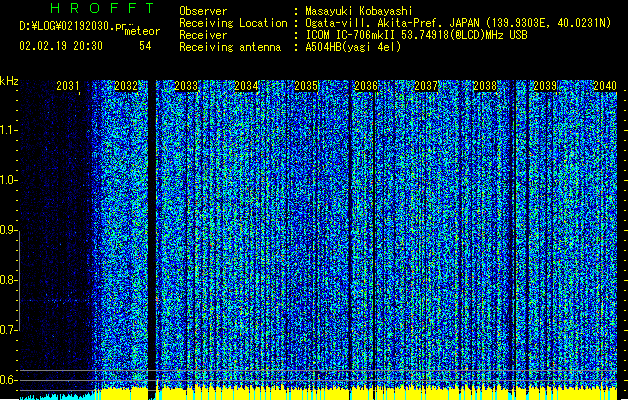
Task: Click the 0.6 frequency axis label
Action: coord(8,380)
